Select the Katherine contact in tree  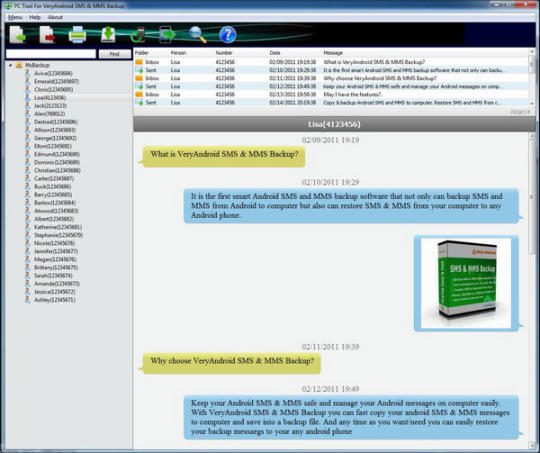(58, 227)
